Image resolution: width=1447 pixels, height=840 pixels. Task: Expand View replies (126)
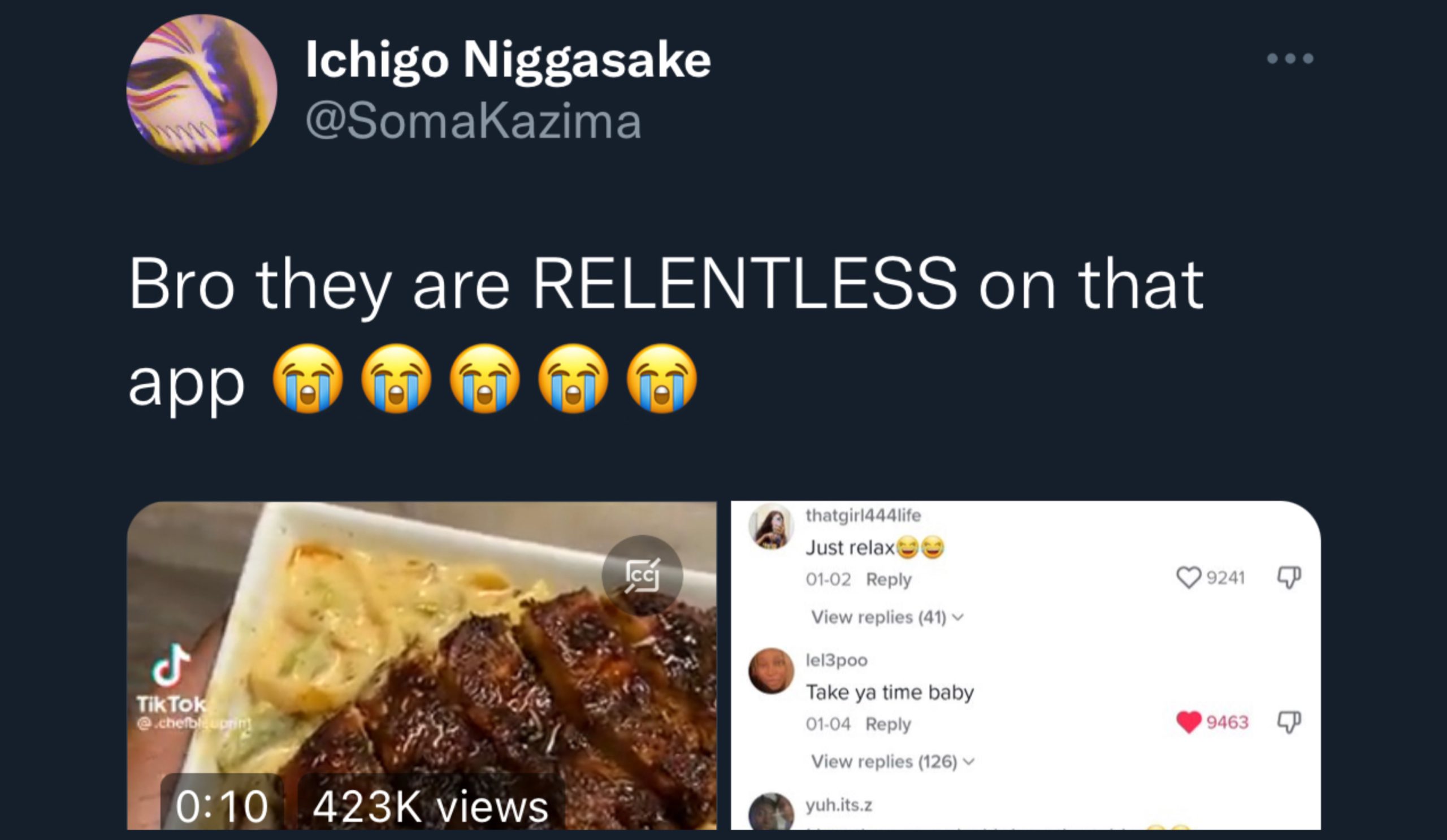(893, 762)
